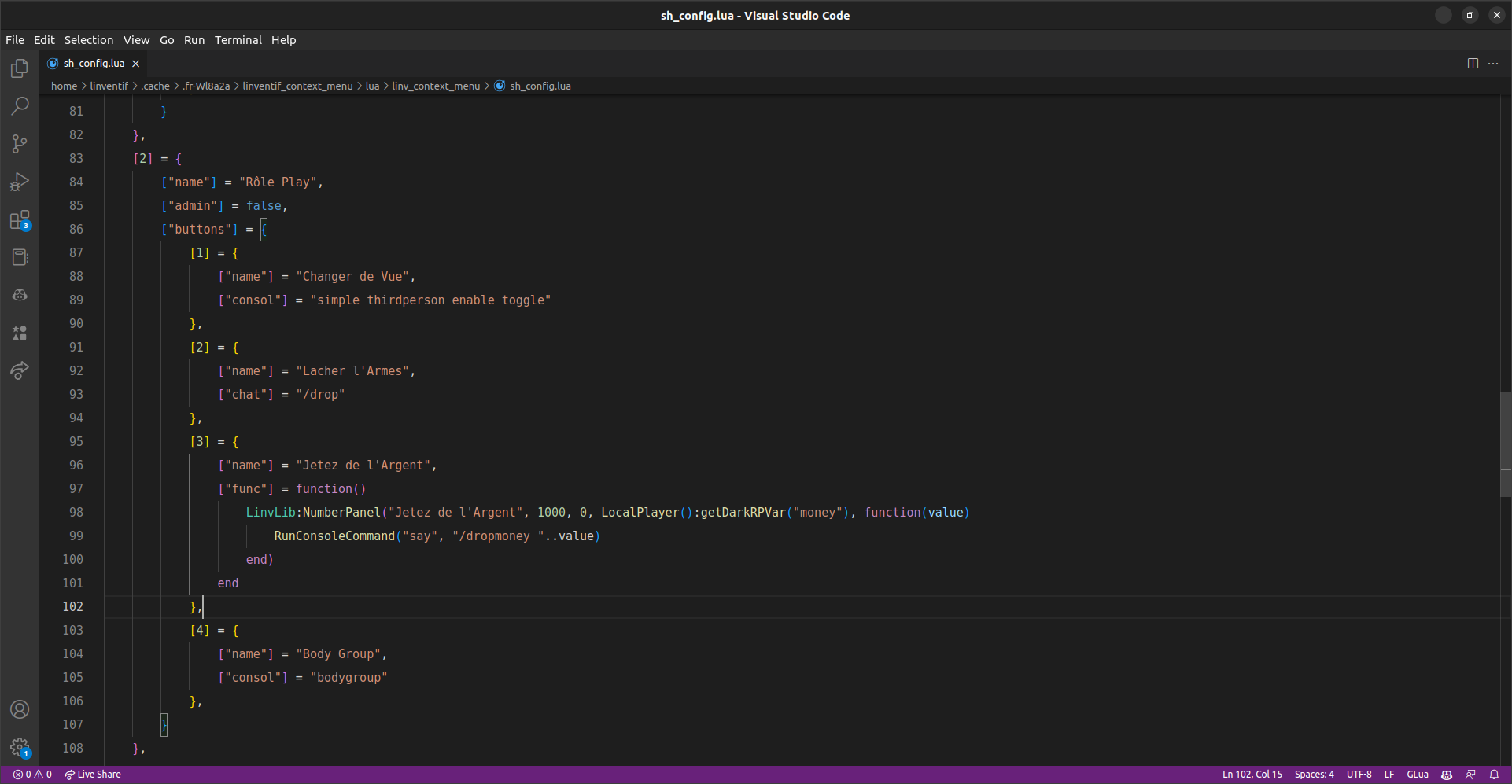Viewport: 1512px width, 784px height.
Task: Change language mode 'GLua'
Action: coord(1418,775)
